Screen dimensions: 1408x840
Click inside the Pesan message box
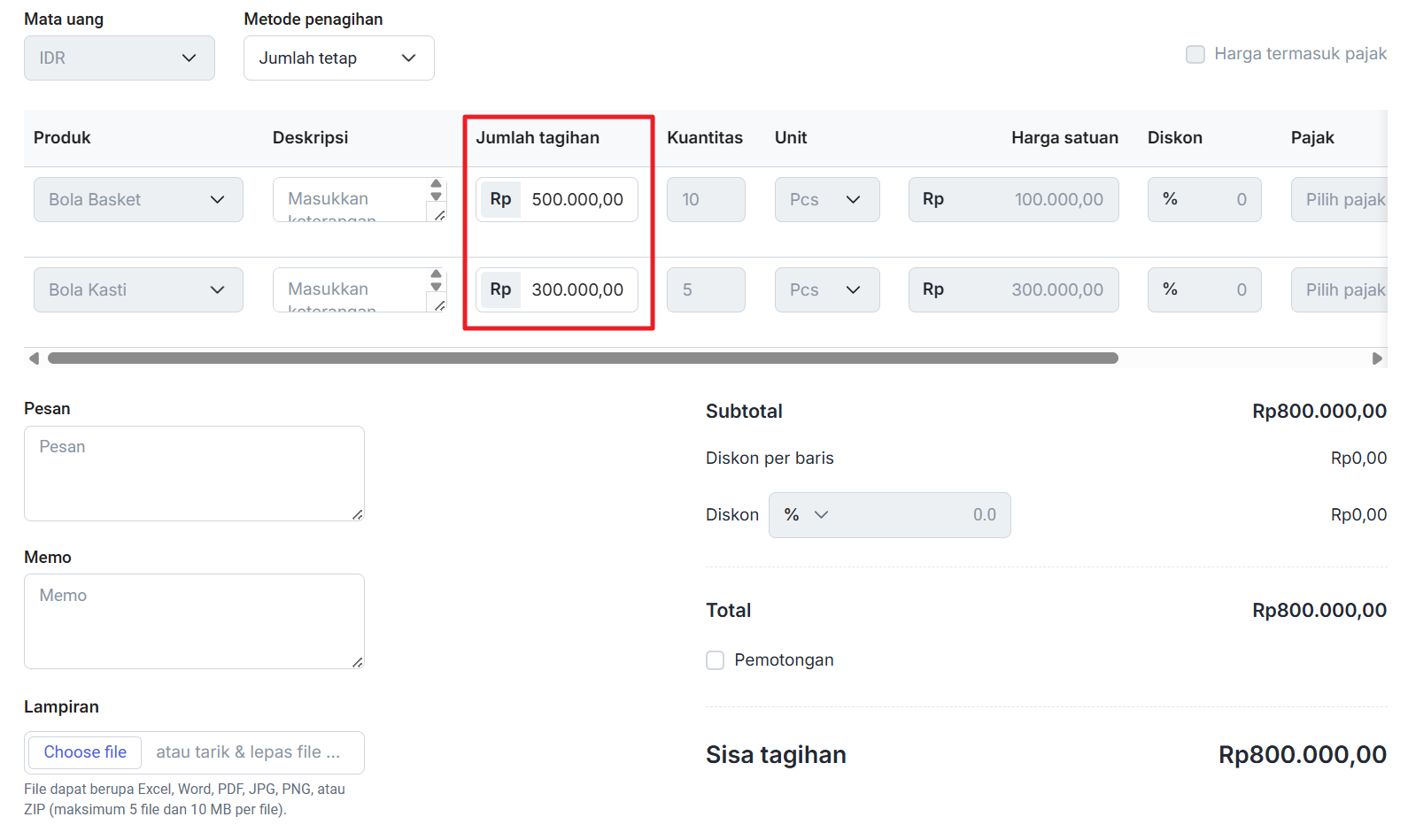[x=194, y=474]
